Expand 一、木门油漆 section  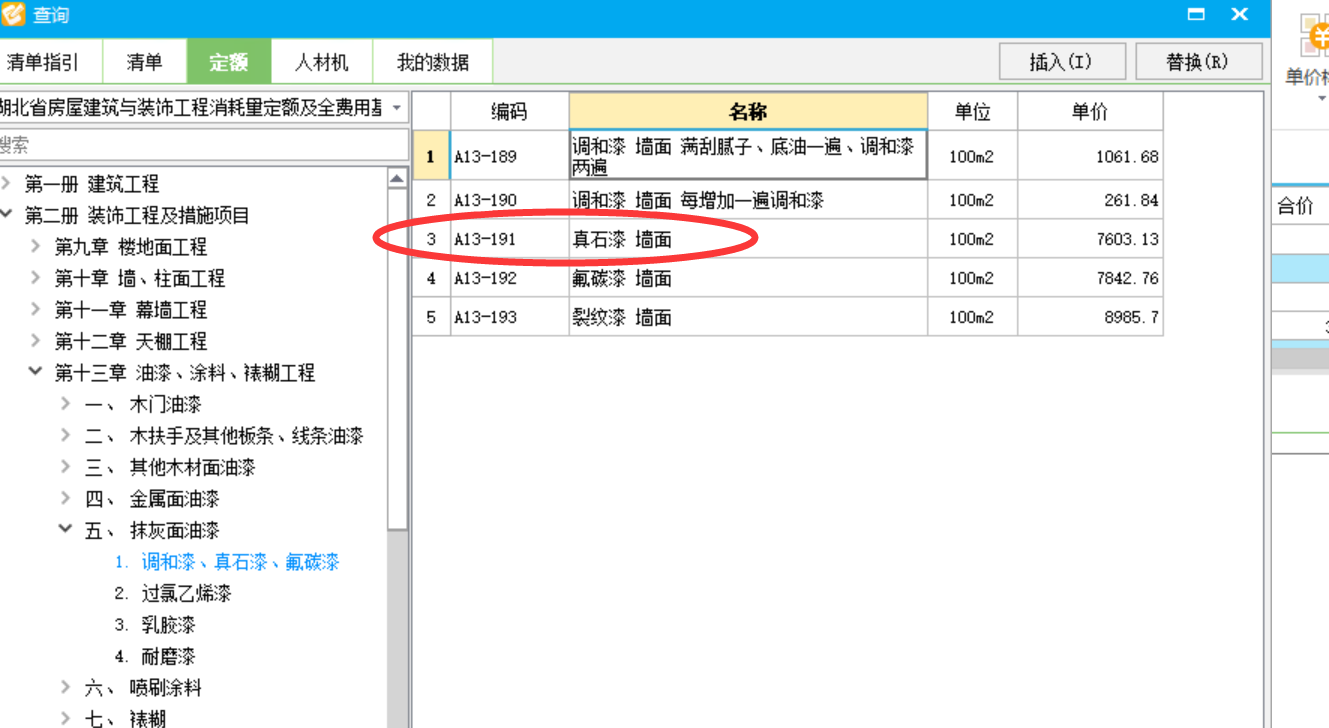66,404
